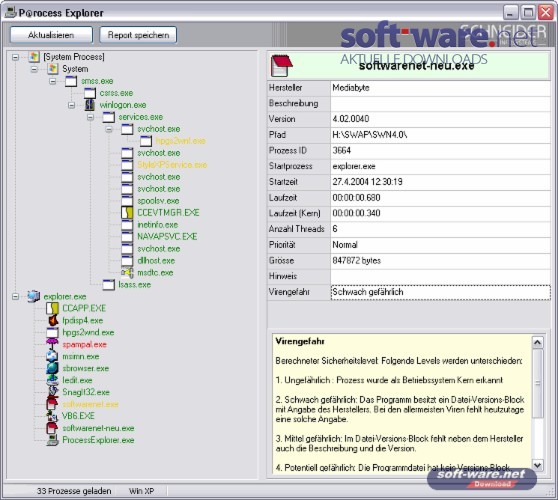Collapse the explorer.exe branch
This screenshot has width=558, height=500.
(x=15, y=296)
